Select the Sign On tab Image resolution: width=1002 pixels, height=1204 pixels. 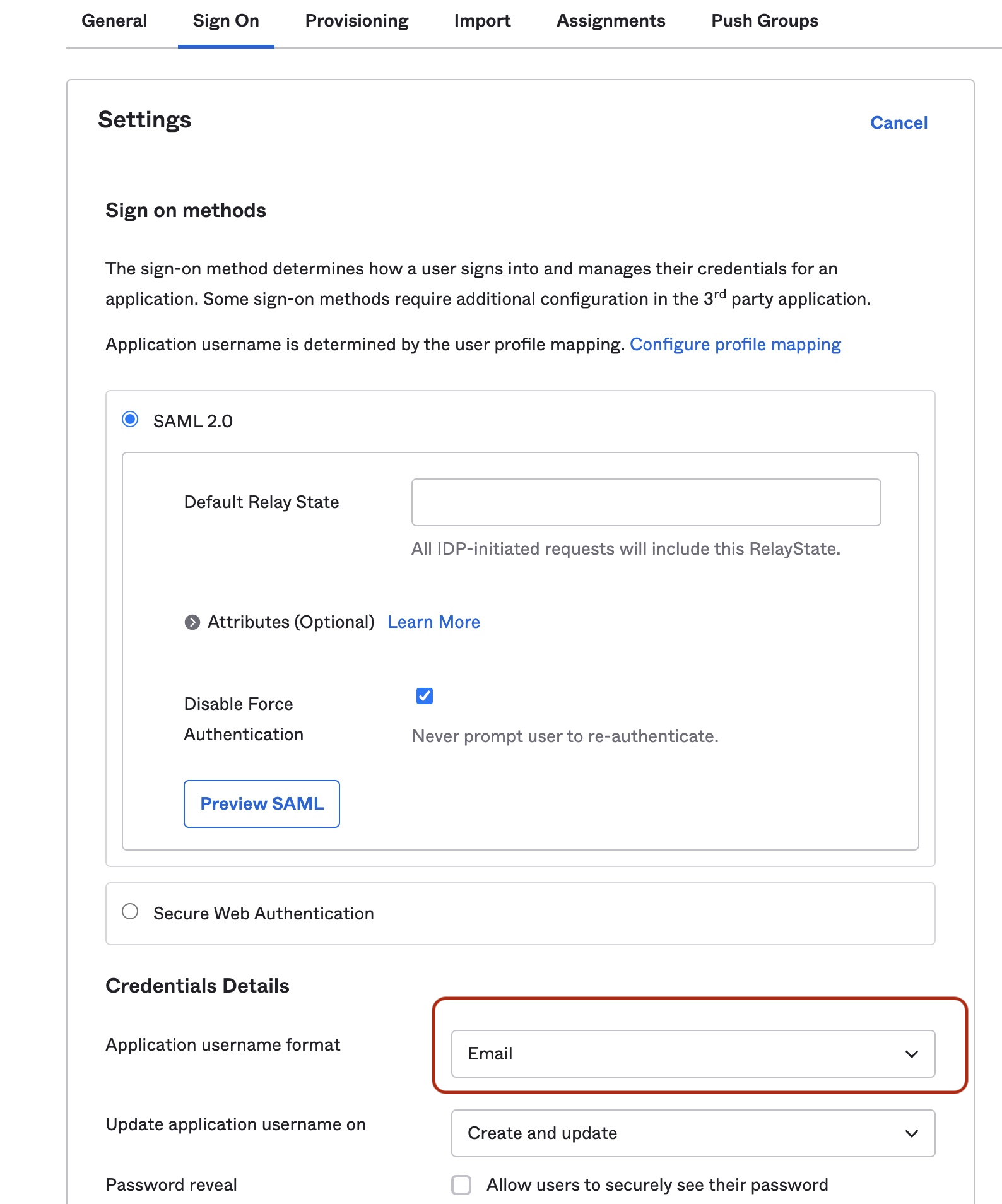226,21
